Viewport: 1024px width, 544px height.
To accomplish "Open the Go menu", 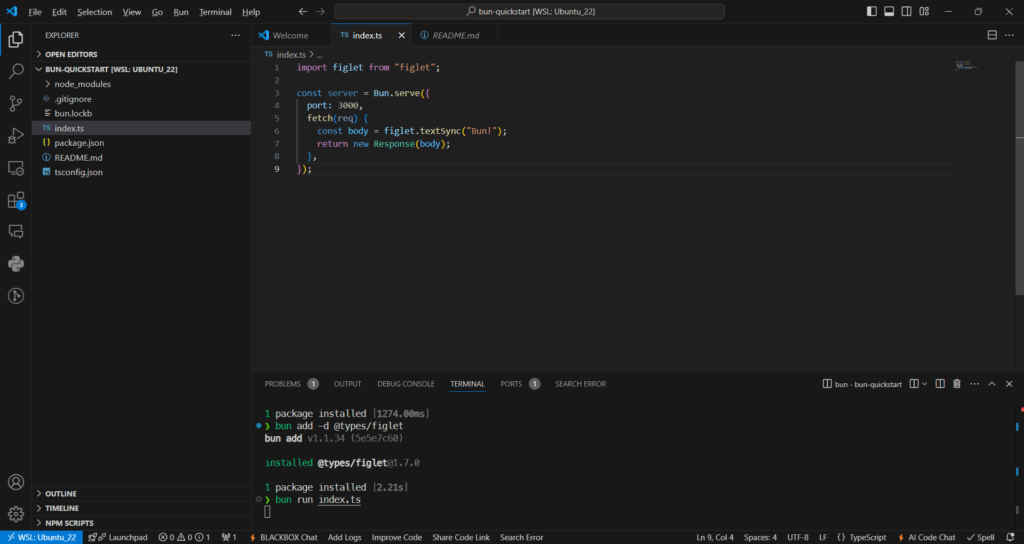I will point(157,12).
